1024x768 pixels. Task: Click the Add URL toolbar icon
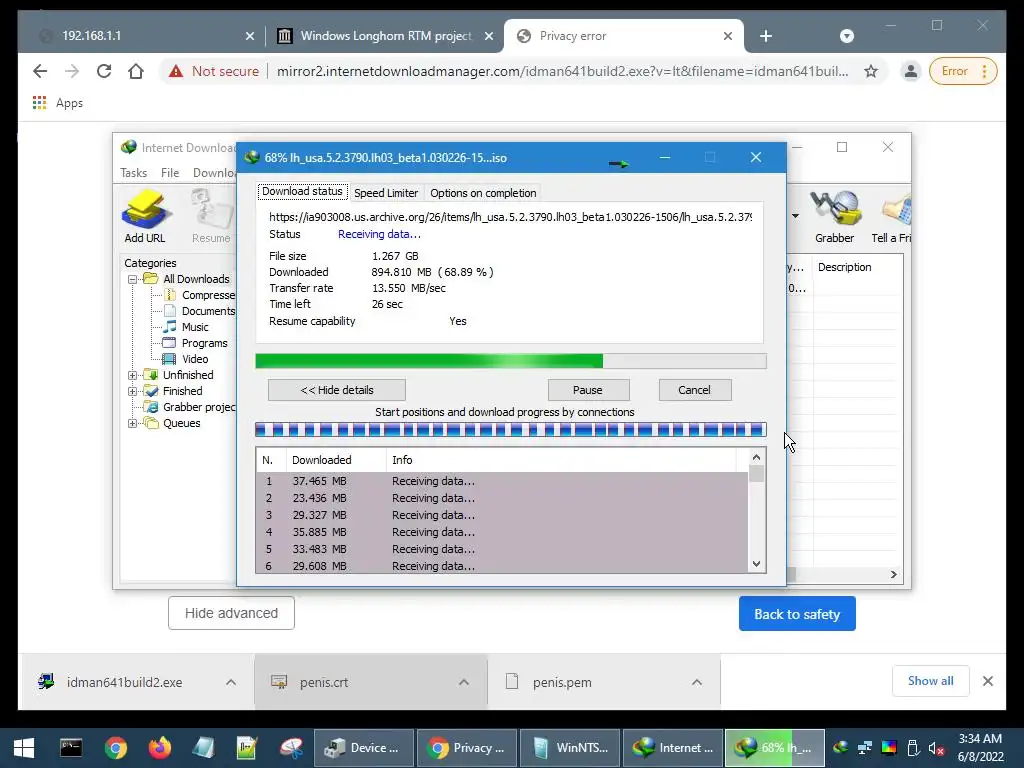pos(145,216)
